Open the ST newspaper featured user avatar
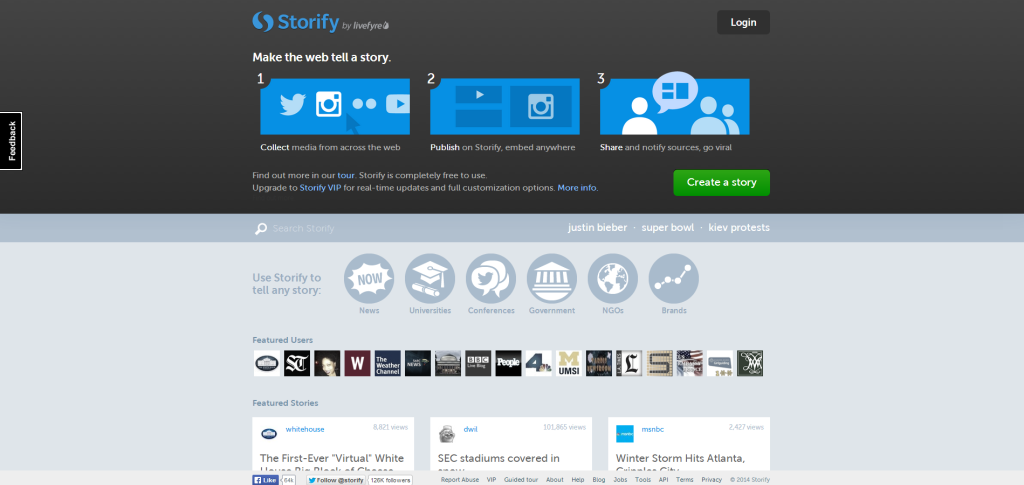 (297, 363)
